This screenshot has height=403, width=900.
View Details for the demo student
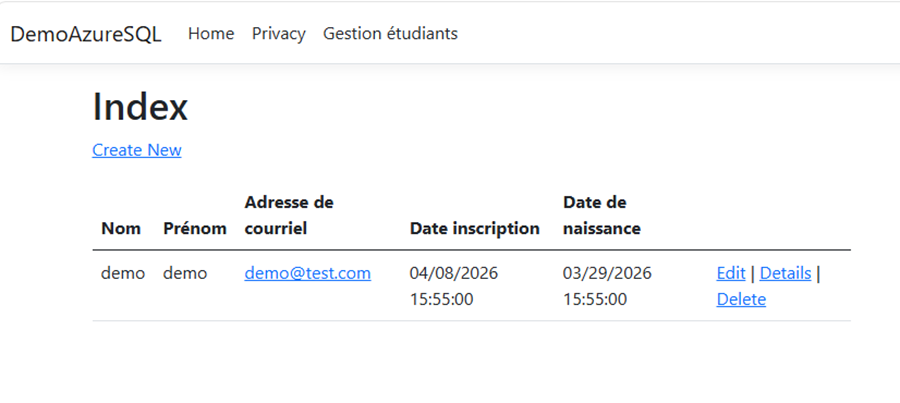click(785, 273)
